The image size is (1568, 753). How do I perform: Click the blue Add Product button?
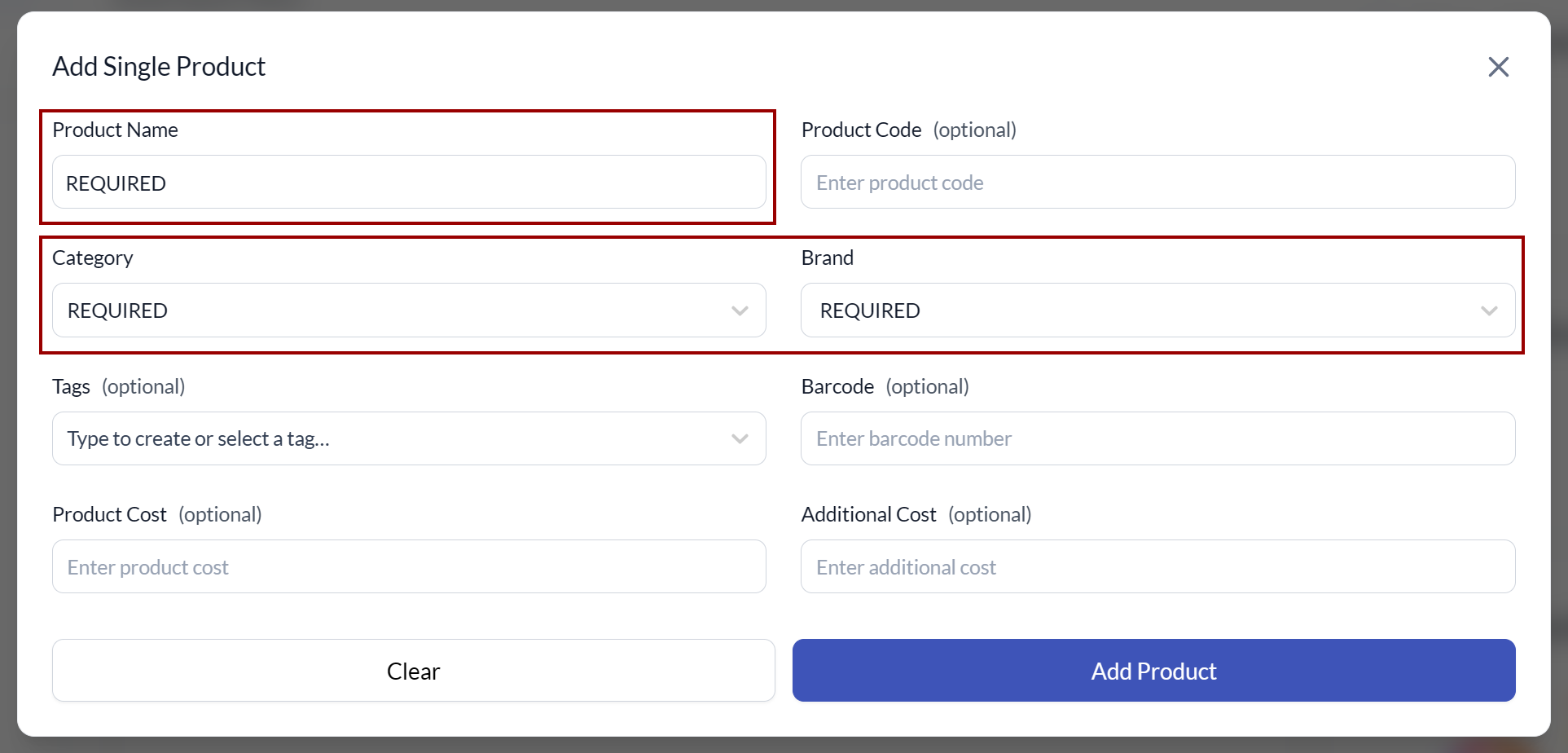point(1153,671)
